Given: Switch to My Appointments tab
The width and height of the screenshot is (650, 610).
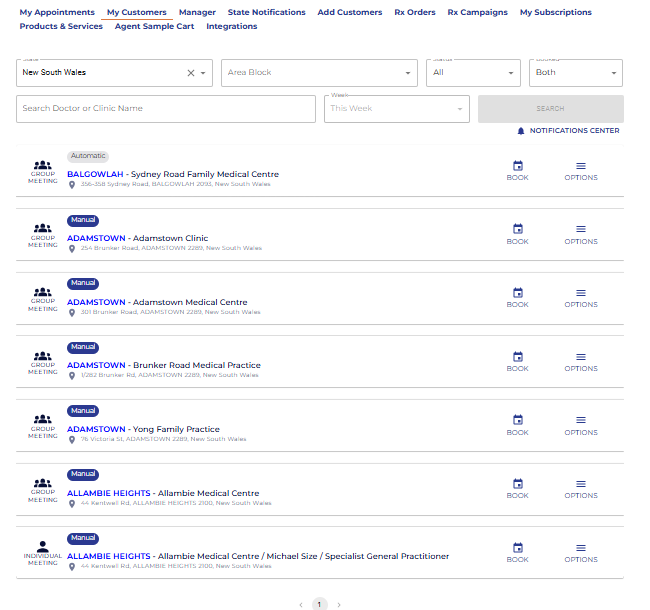Looking at the screenshot, I should tap(57, 13).
